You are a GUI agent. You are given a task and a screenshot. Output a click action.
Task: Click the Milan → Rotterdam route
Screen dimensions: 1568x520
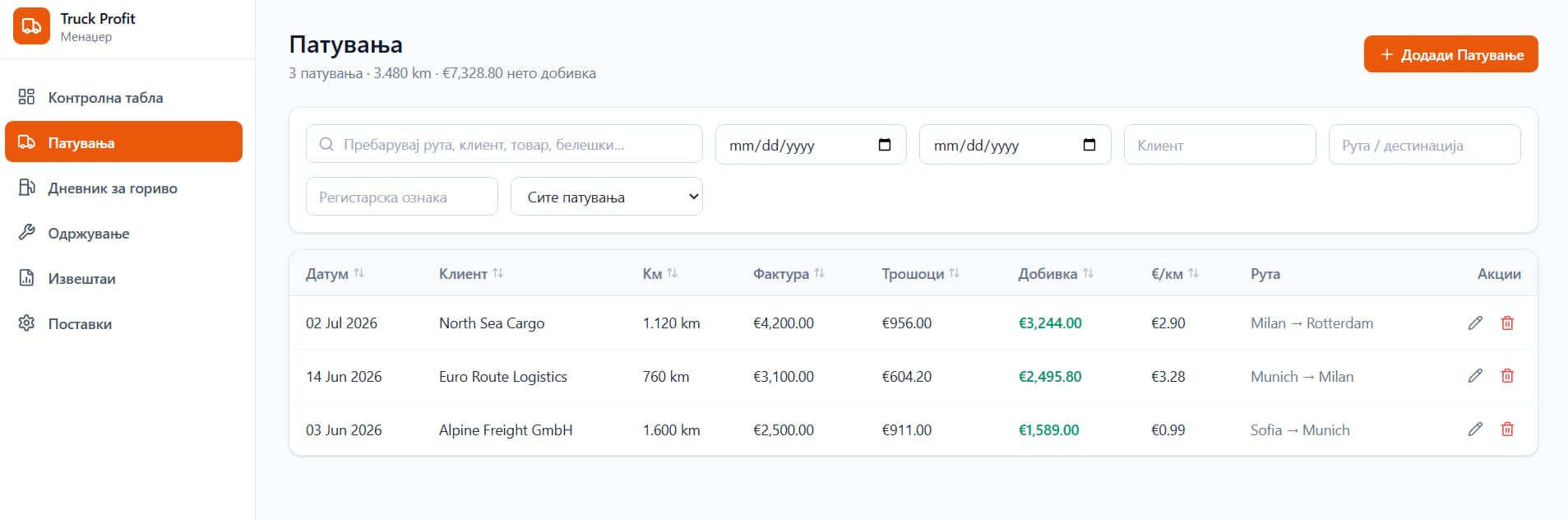[1311, 323]
